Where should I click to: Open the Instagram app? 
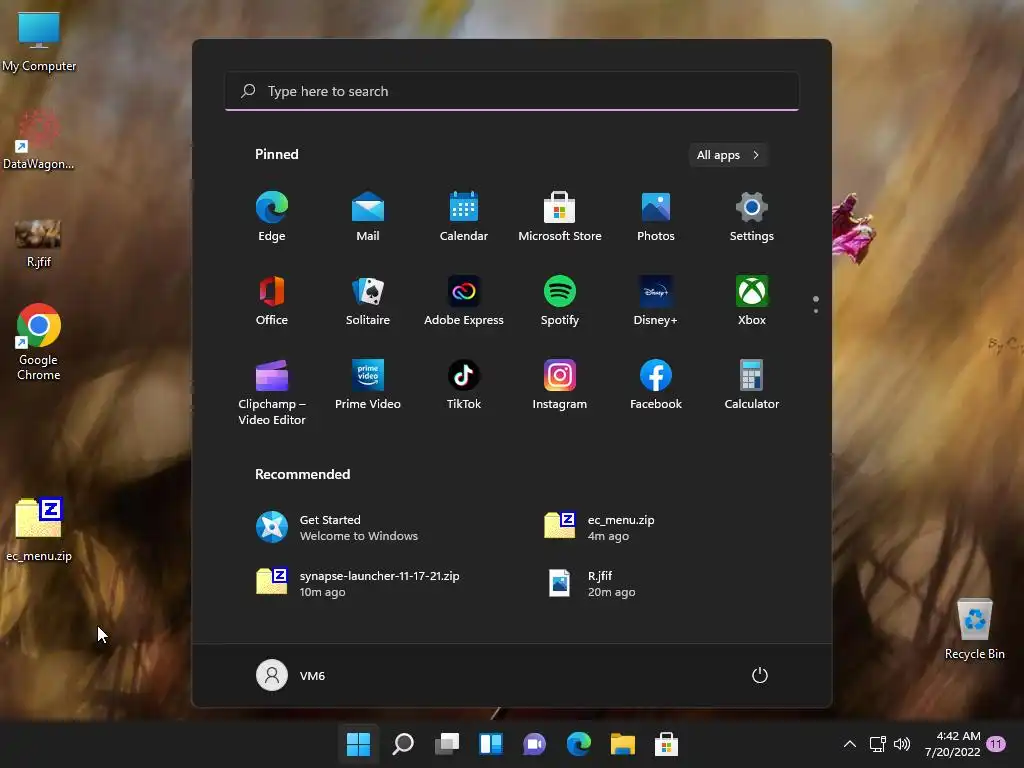coord(560,385)
